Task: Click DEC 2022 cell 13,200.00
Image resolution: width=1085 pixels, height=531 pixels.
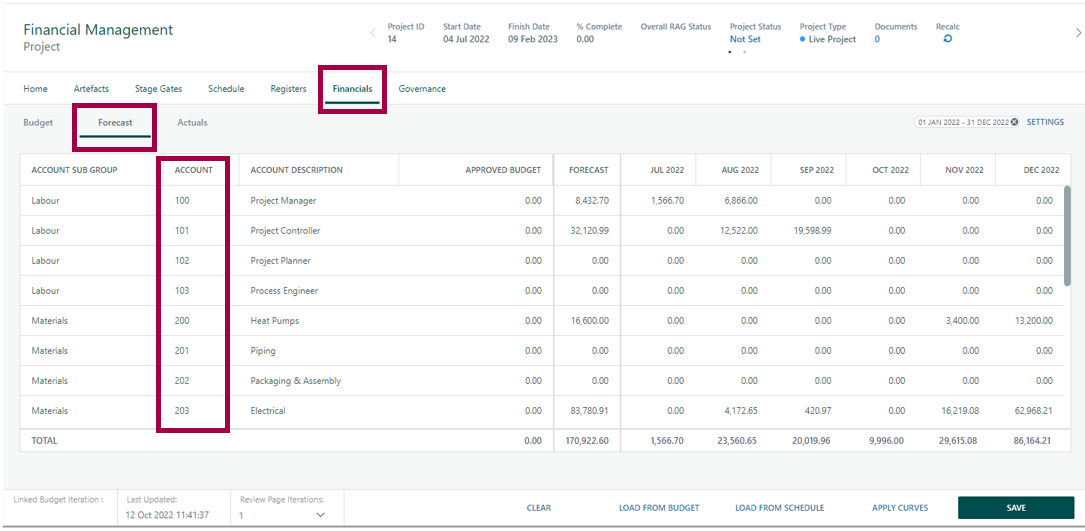Action: [x=1034, y=321]
